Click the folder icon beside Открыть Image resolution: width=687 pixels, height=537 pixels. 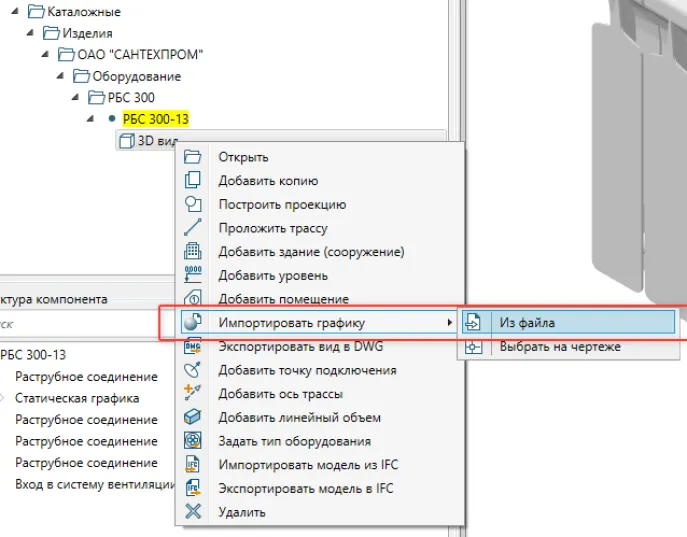coord(194,157)
